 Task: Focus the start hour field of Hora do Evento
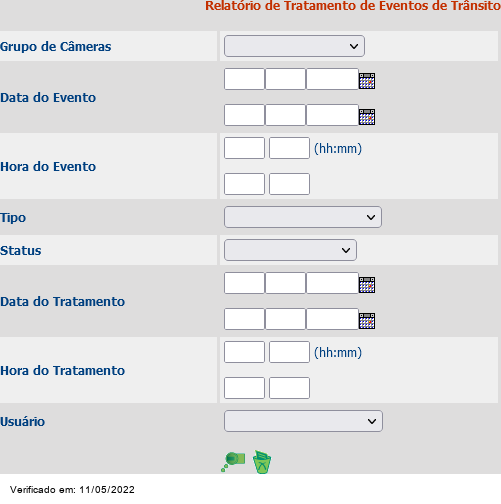(244, 148)
